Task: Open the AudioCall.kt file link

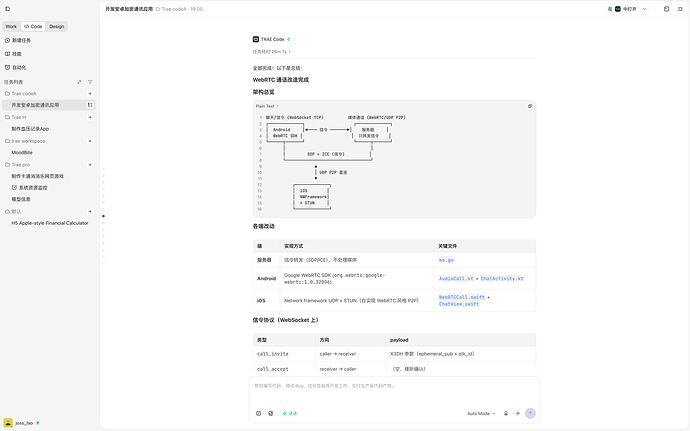Action: pos(456,279)
